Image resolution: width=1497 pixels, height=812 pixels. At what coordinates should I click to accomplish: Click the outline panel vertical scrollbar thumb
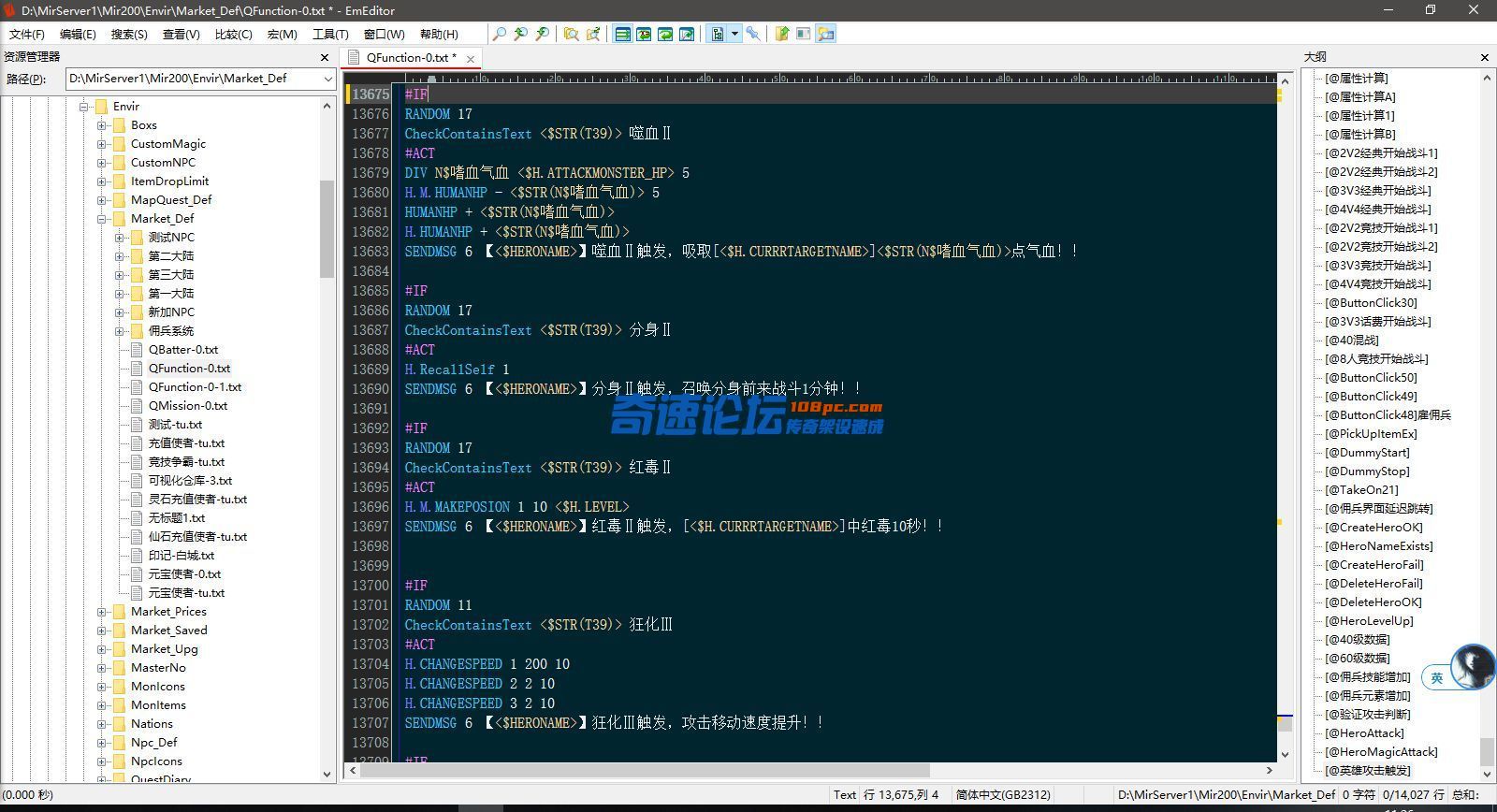click(x=1486, y=751)
